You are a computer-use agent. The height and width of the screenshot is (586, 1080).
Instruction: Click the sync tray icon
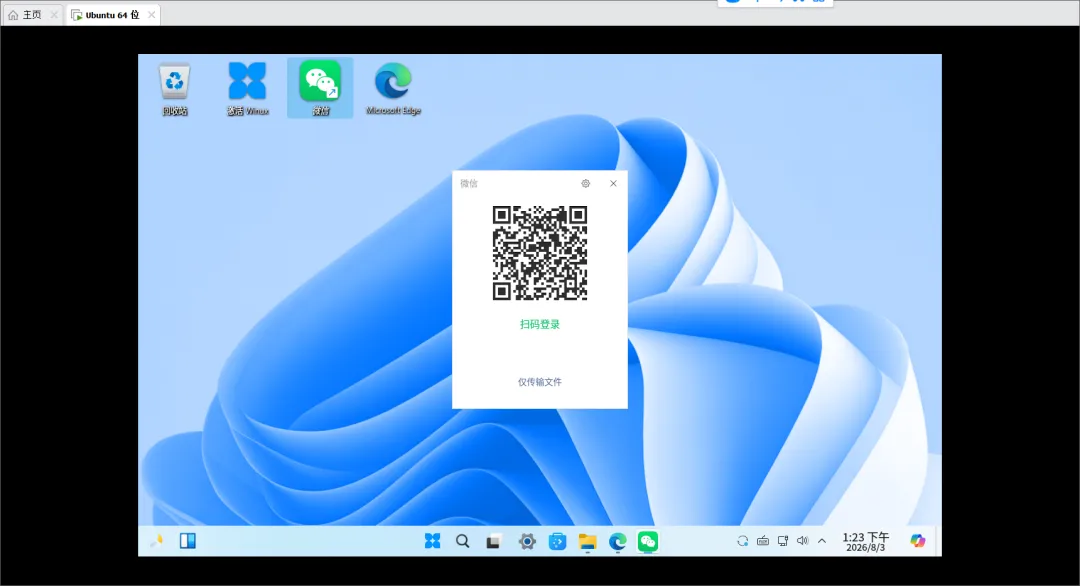(742, 541)
